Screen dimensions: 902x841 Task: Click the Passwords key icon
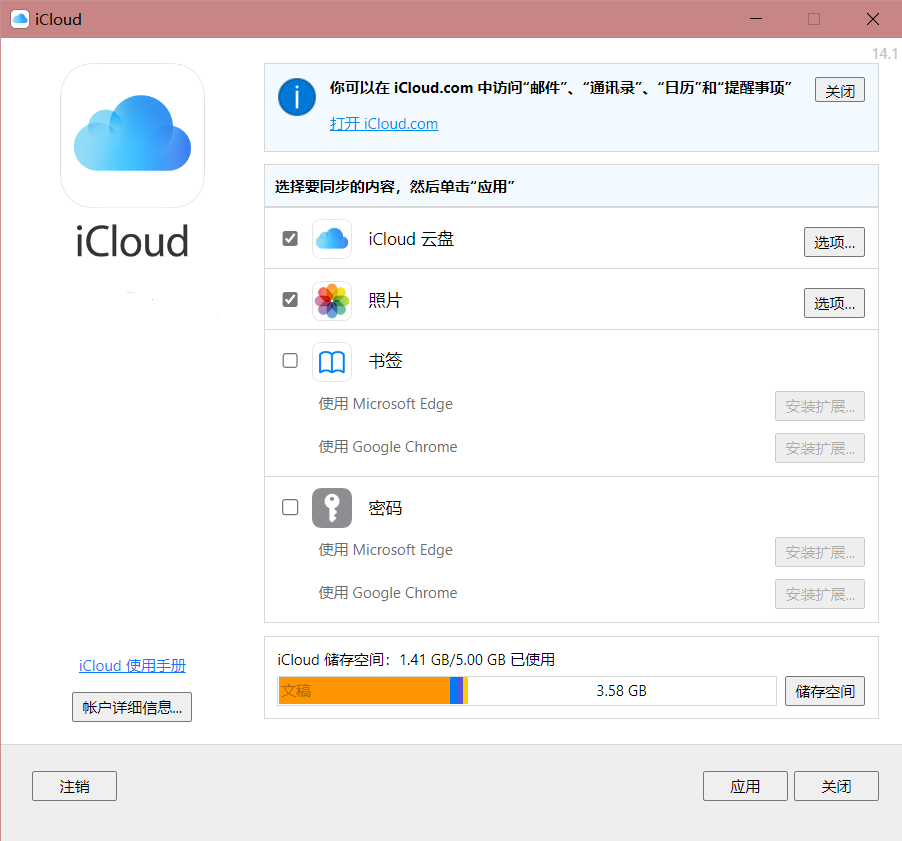(x=332, y=508)
